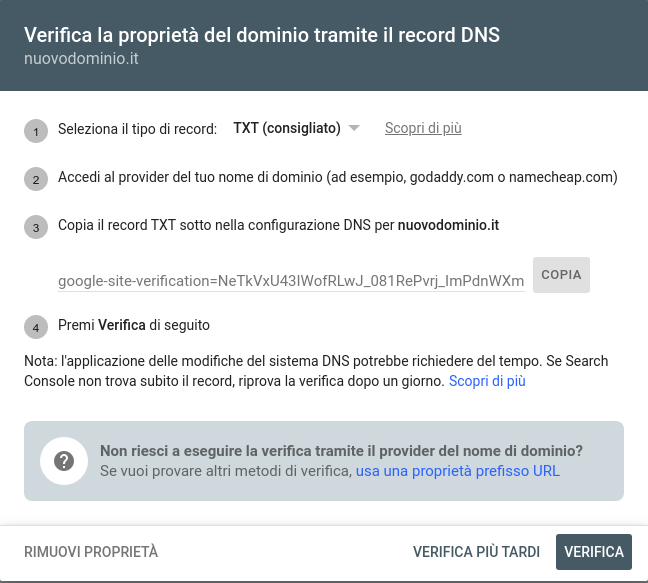Screen dimensions: 648x583
Task: Click the bold nuovodominio.it in step 3
Action: coord(448,225)
